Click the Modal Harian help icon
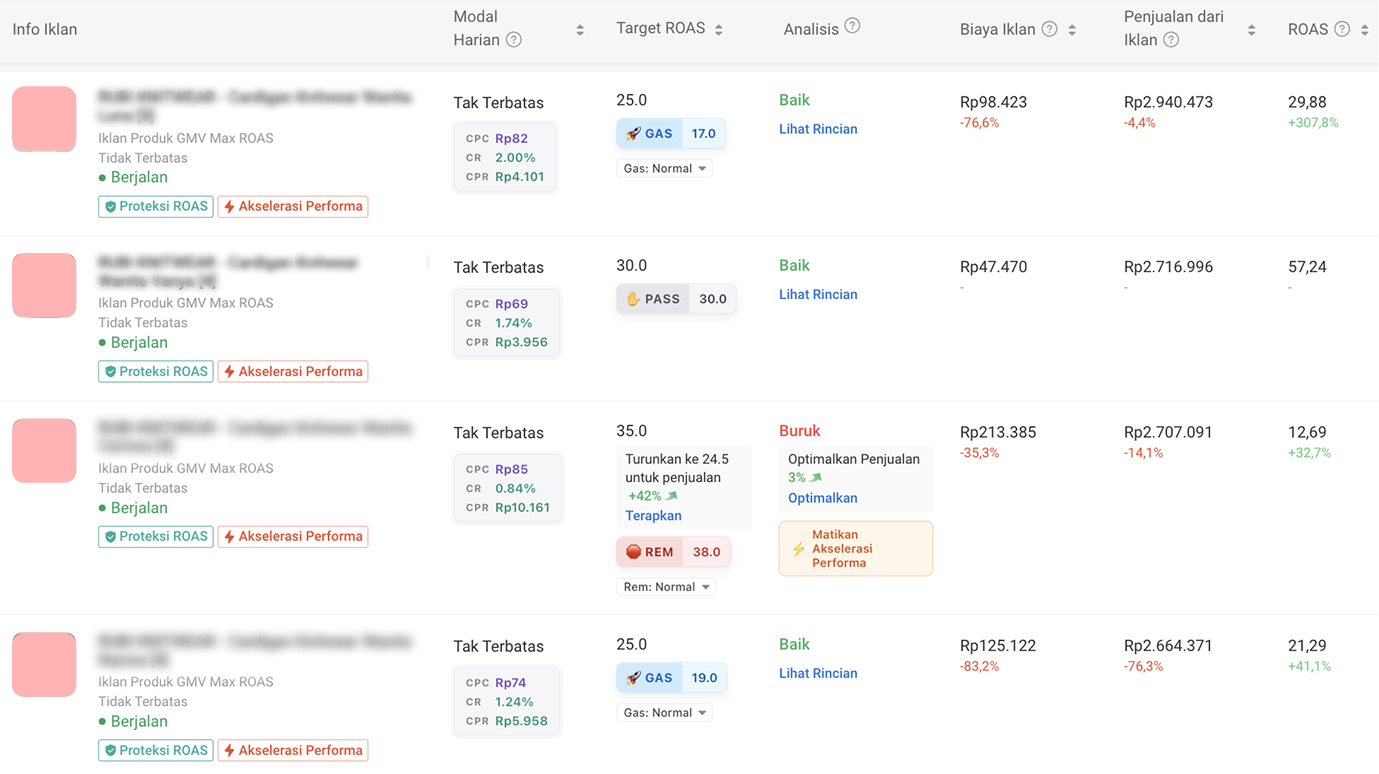The height and width of the screenshot is (774, 1379). (x=514, y=40)
